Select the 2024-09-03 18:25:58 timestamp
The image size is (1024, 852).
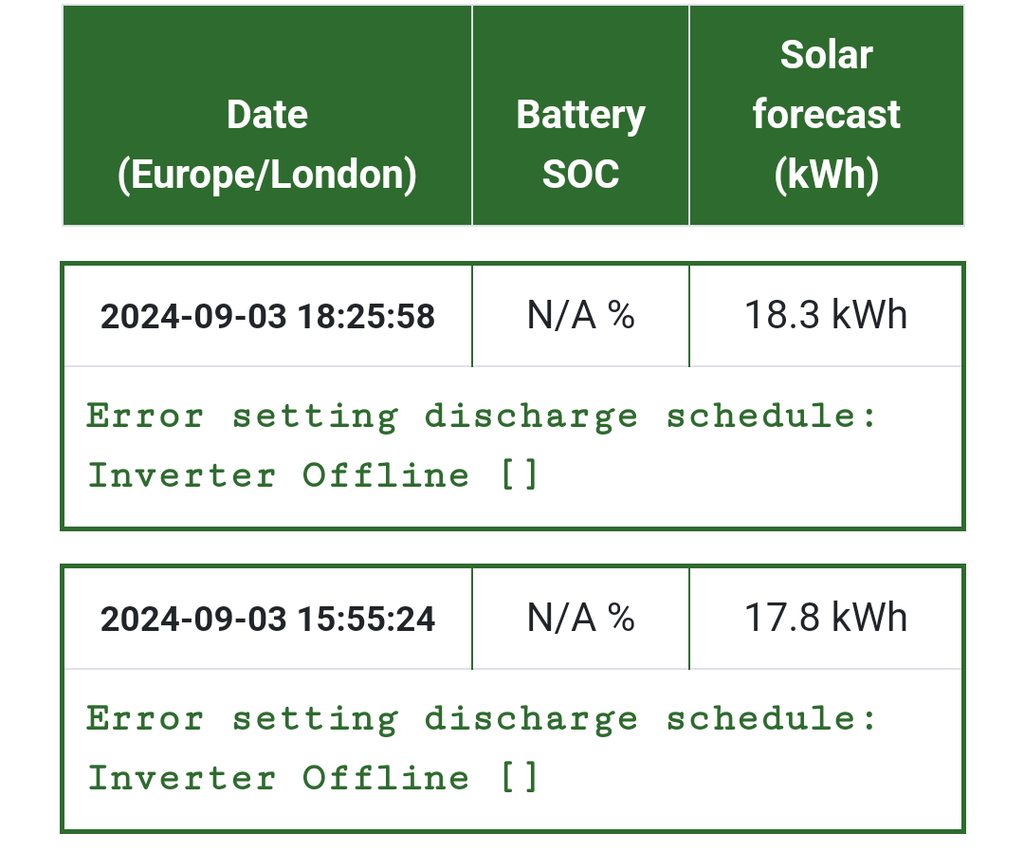267,316
